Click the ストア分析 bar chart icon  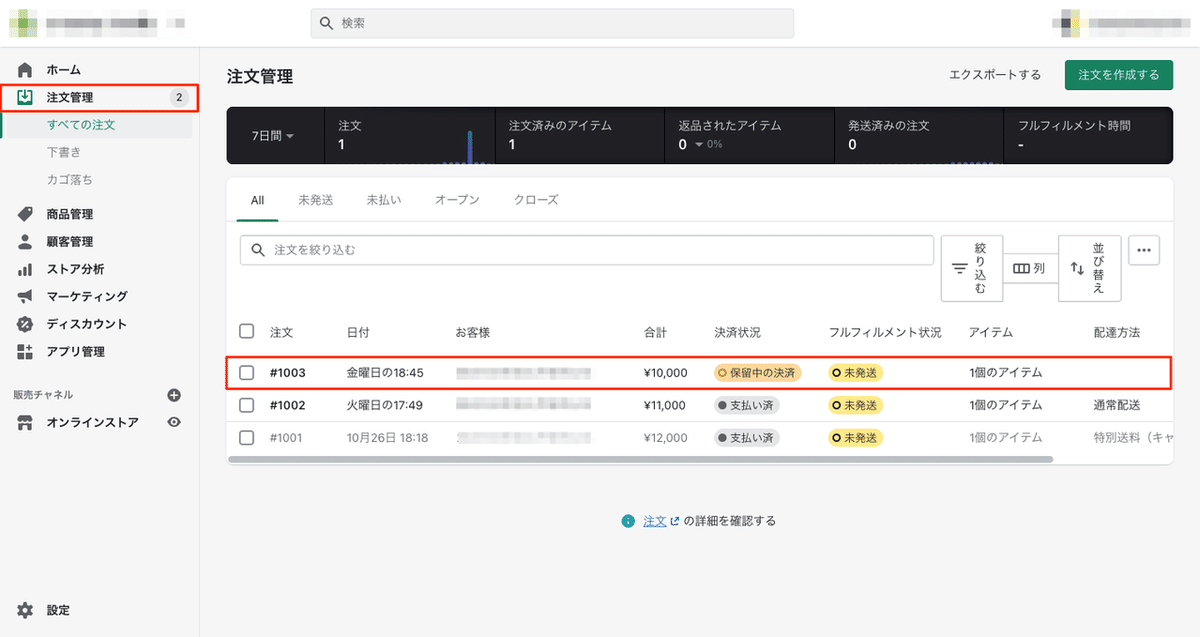coord(26,269)
